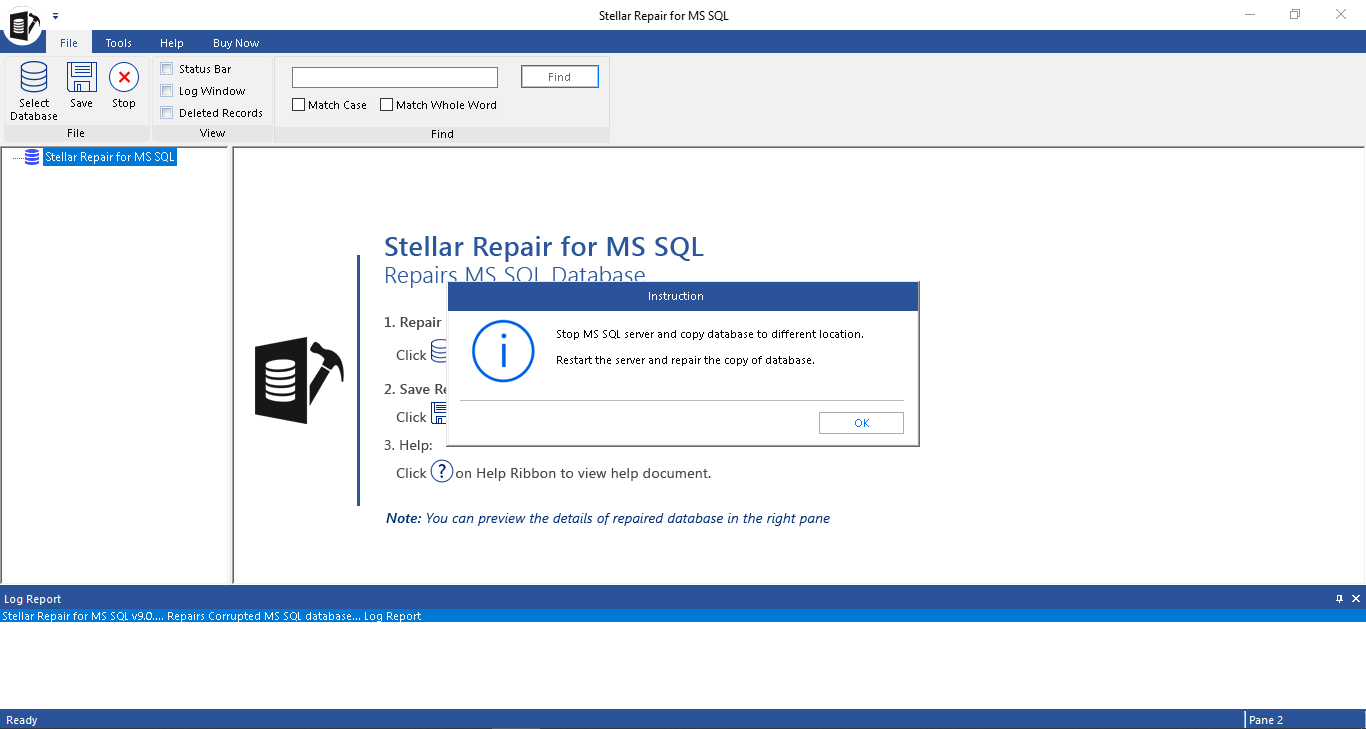
Task: Click the information icon in the Instruction dialog
Action: coord(503,351)
